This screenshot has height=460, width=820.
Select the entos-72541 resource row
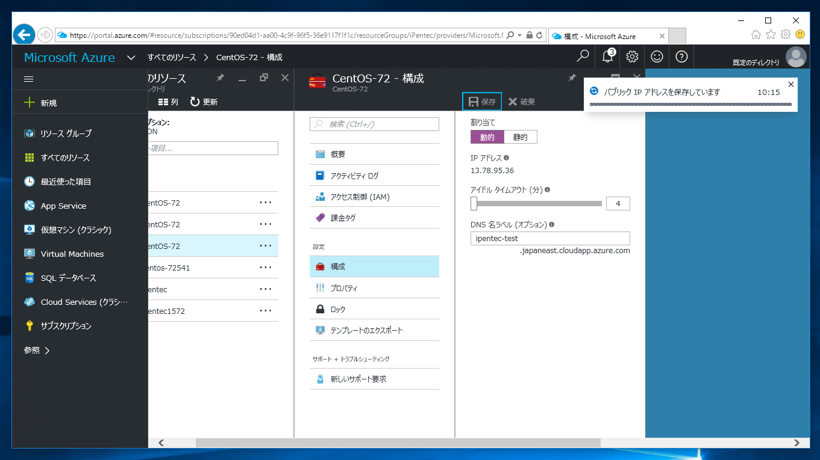[x=213, y=268]
